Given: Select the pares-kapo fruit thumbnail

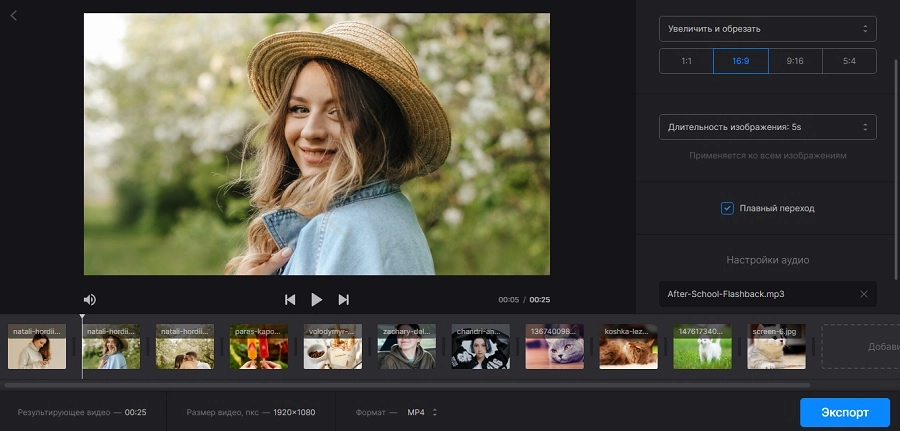Looking at the screenshot, I should click(259, 347).
